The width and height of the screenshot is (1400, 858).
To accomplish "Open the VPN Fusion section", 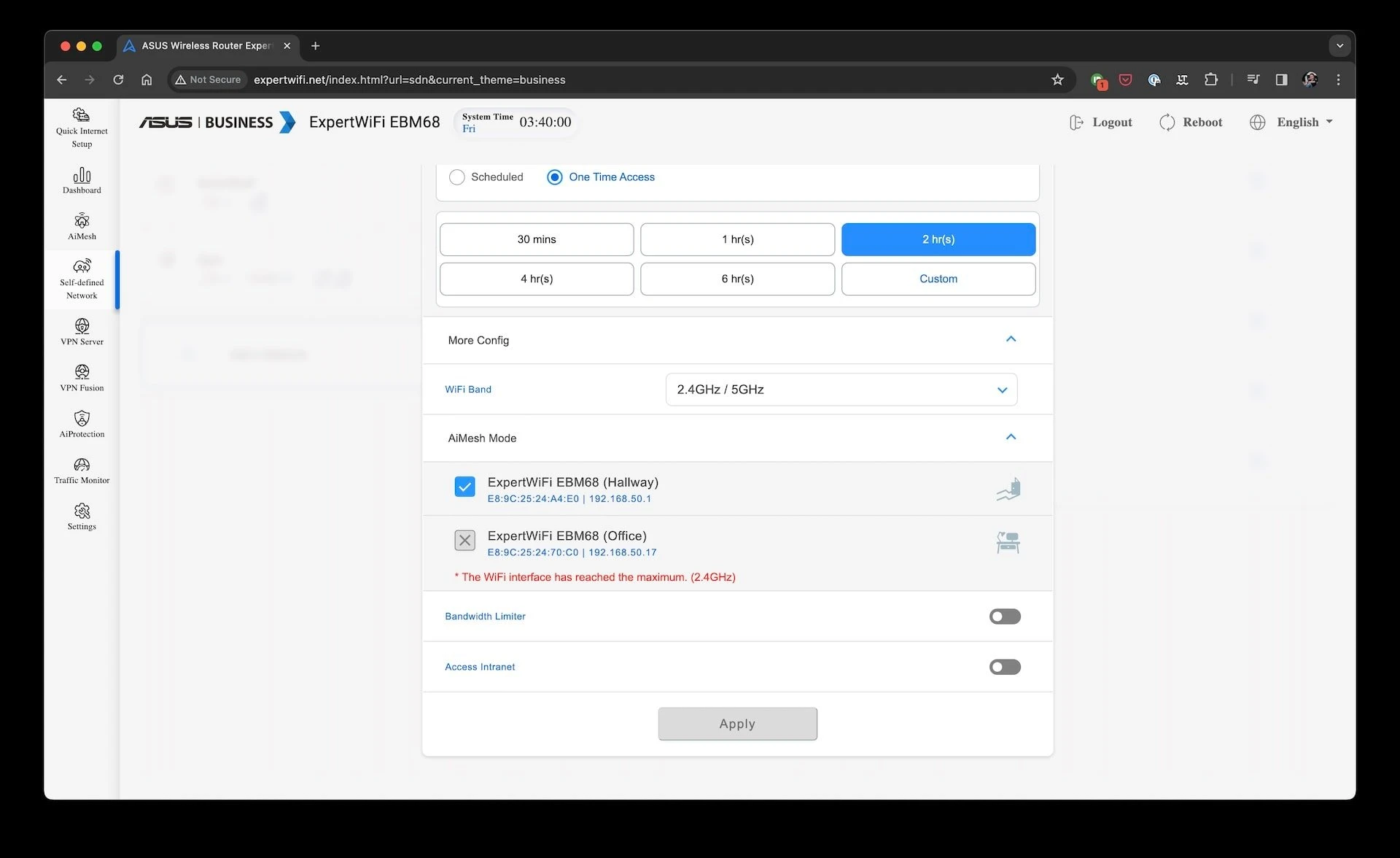I will coord(82,378).
